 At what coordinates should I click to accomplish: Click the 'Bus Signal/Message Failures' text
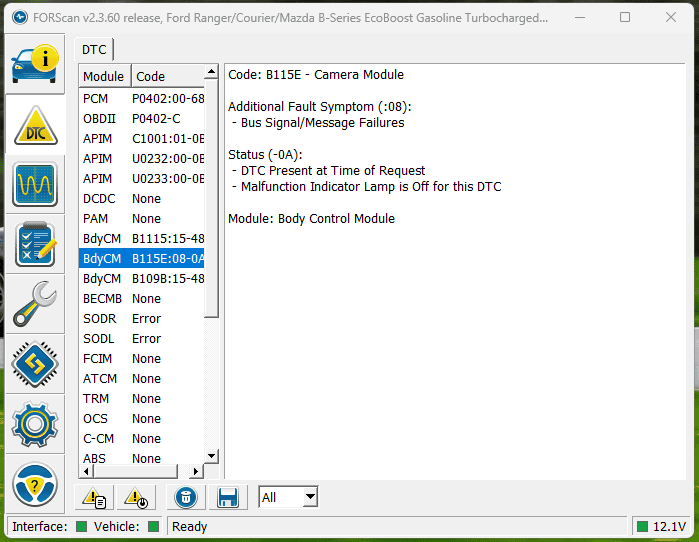point(323,123)
